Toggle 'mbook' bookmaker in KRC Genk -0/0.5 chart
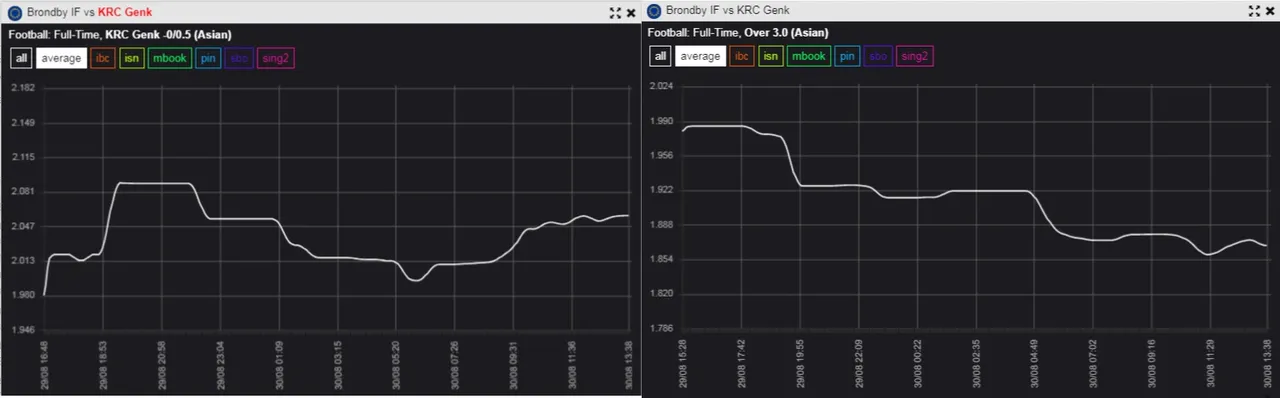The image size is (1280, 398). [170, 58]
